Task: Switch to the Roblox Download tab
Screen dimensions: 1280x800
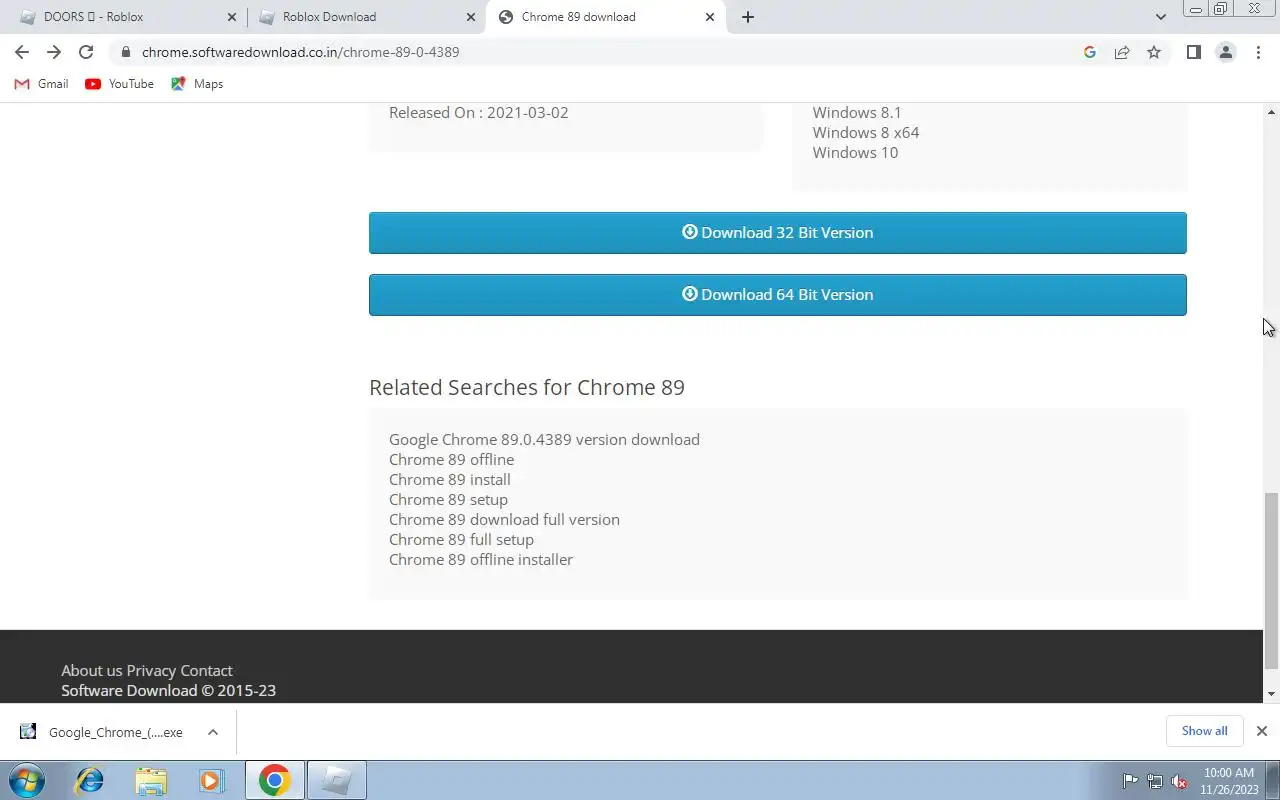Action: pos(365,17)
